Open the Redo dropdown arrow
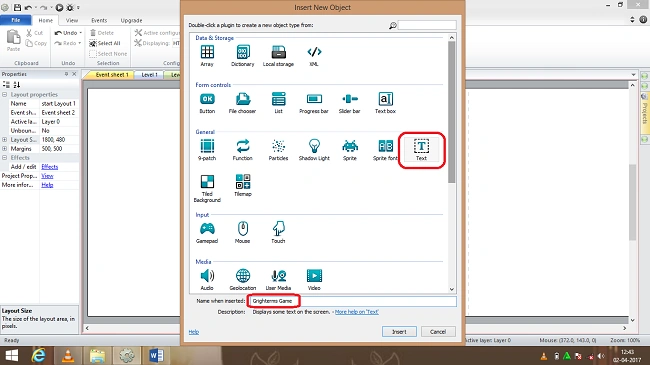The image size is (650, 365). [80, 43]
